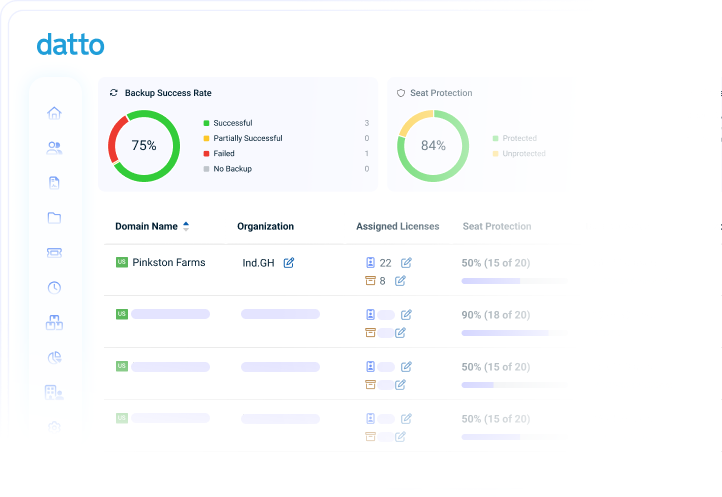Image resolution: width=722 pixels, height=497 pixels.
Task: Click the Seat Protection shield icon
Action: click(x=401, y=93)
